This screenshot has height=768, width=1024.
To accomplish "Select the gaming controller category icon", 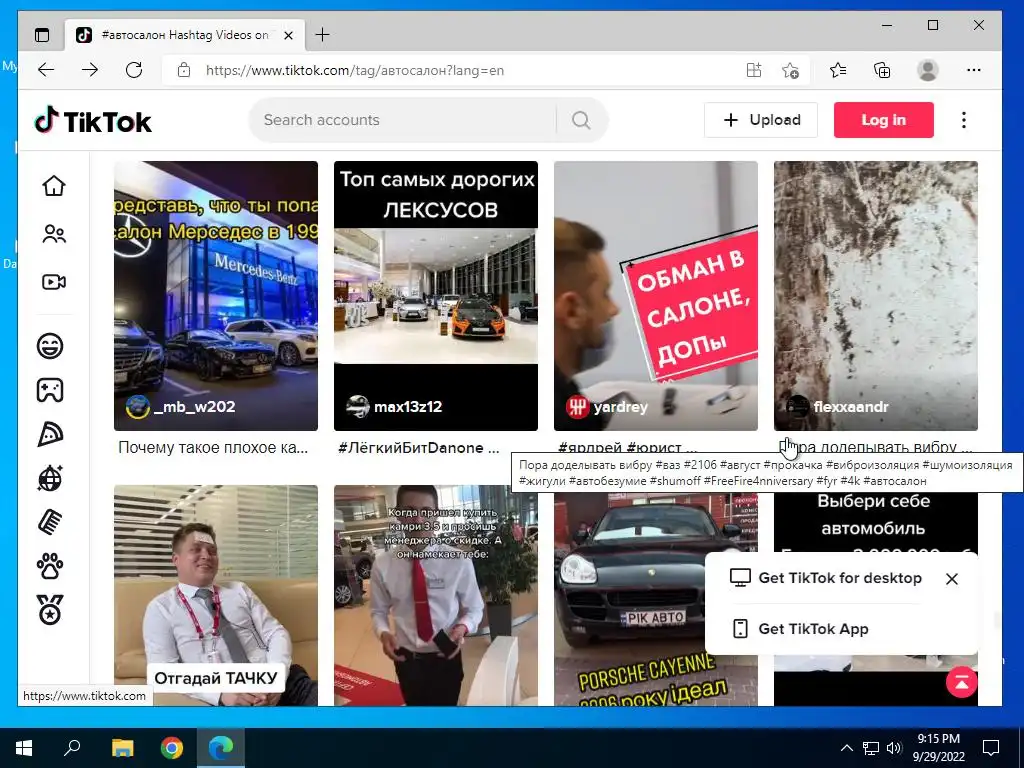I will click(50, 390).
